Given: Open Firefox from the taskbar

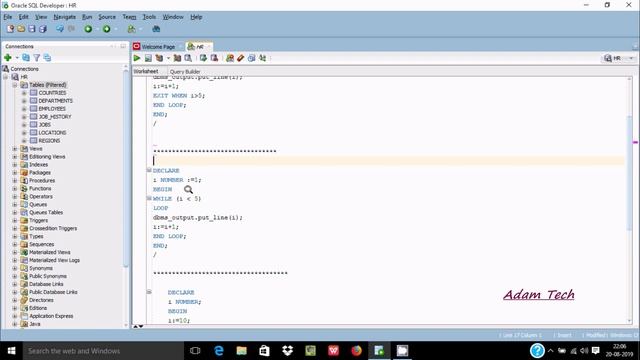Looking at the screenshot, I should point(356,351).
